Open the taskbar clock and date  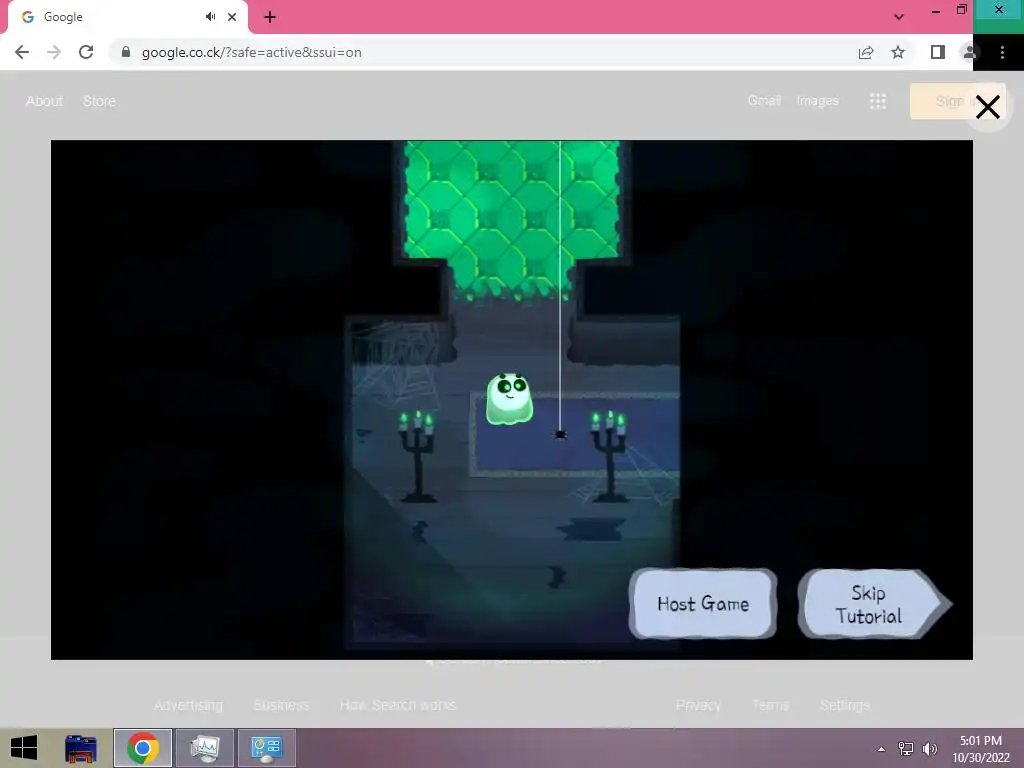point(981,749)
